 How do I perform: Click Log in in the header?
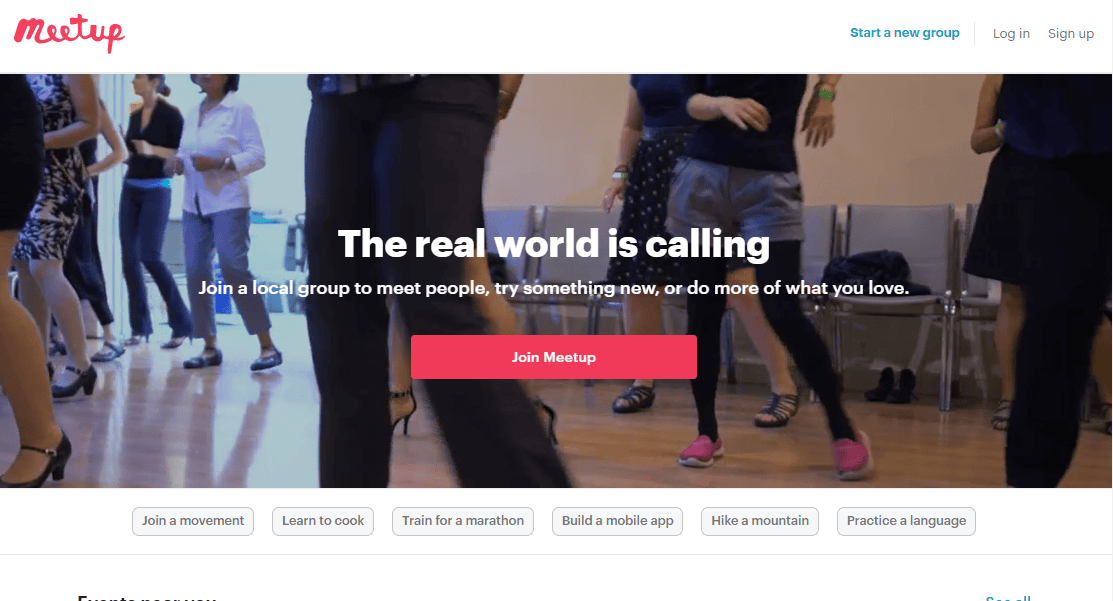pos(1011,33)
